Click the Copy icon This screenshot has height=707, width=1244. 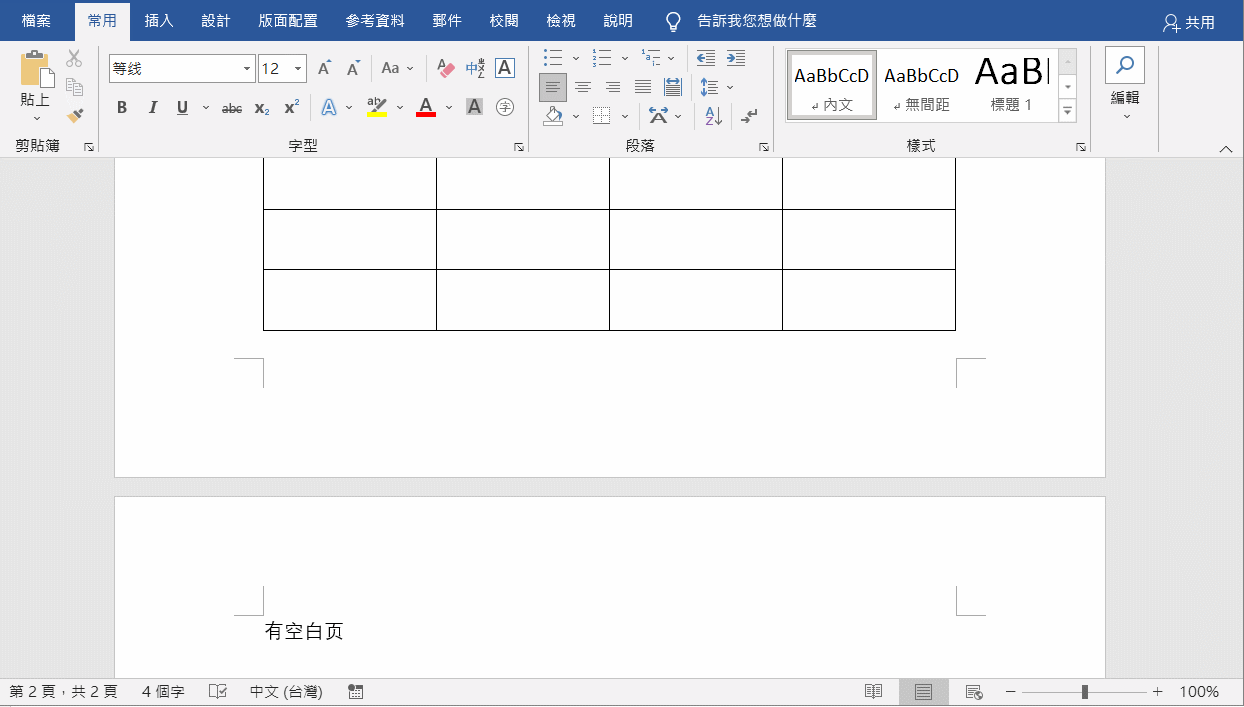tap(74, 87)
